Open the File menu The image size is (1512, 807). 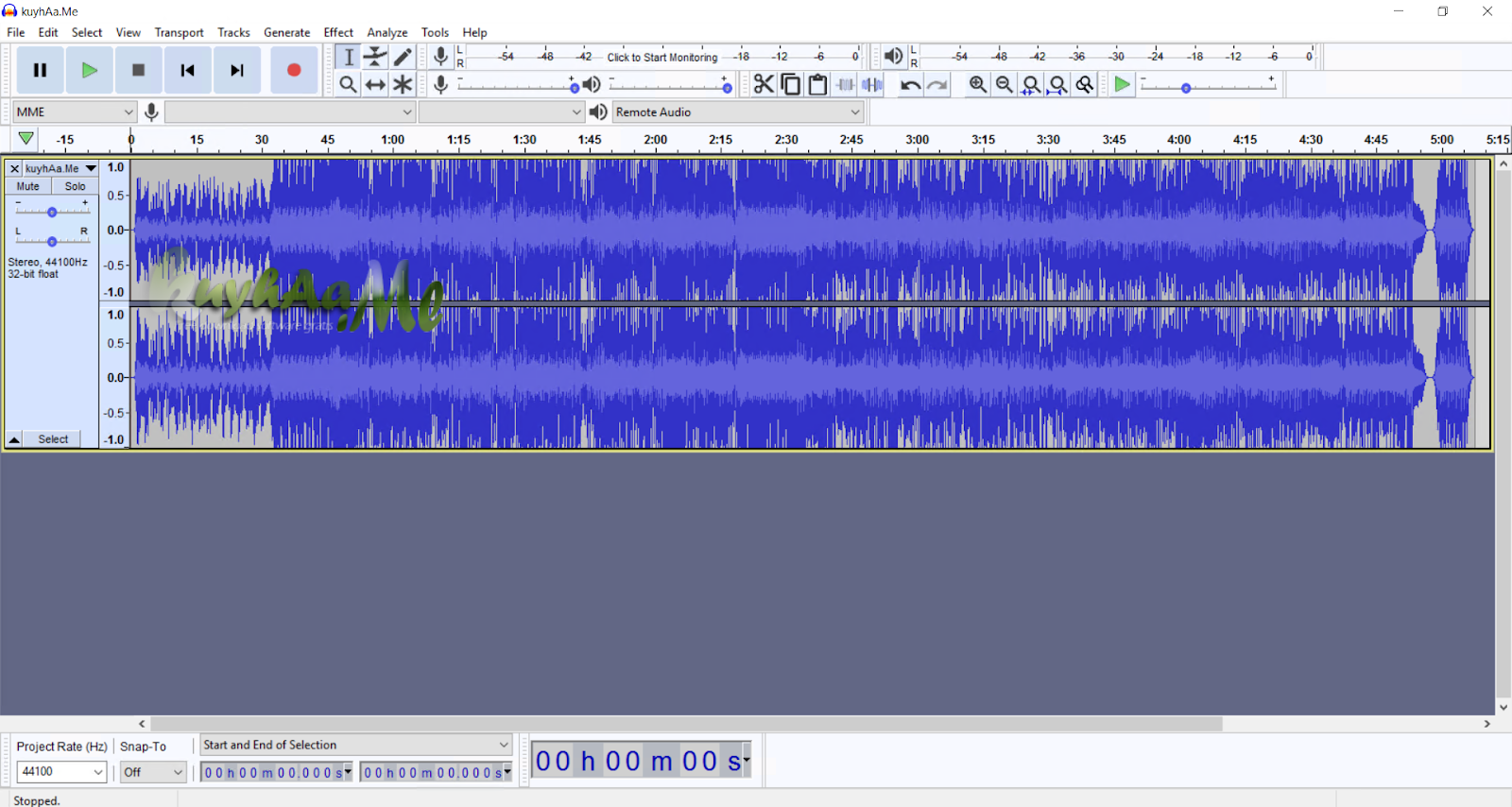point(16,32)
